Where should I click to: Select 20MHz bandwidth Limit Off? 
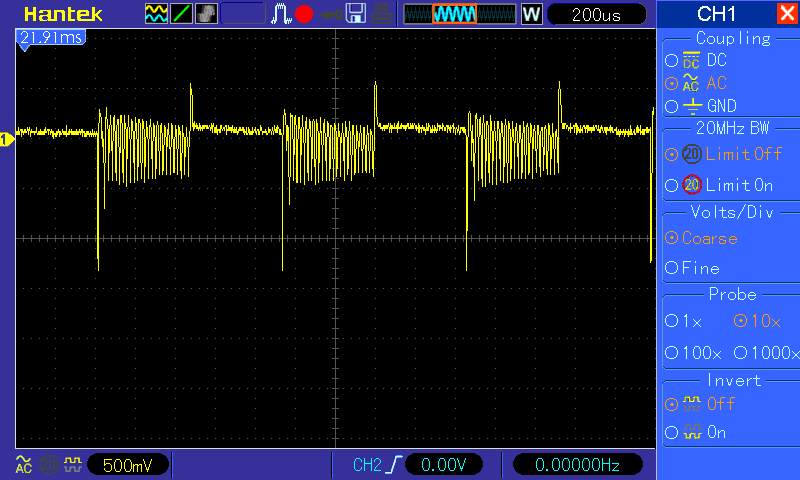tap(671, 154)
